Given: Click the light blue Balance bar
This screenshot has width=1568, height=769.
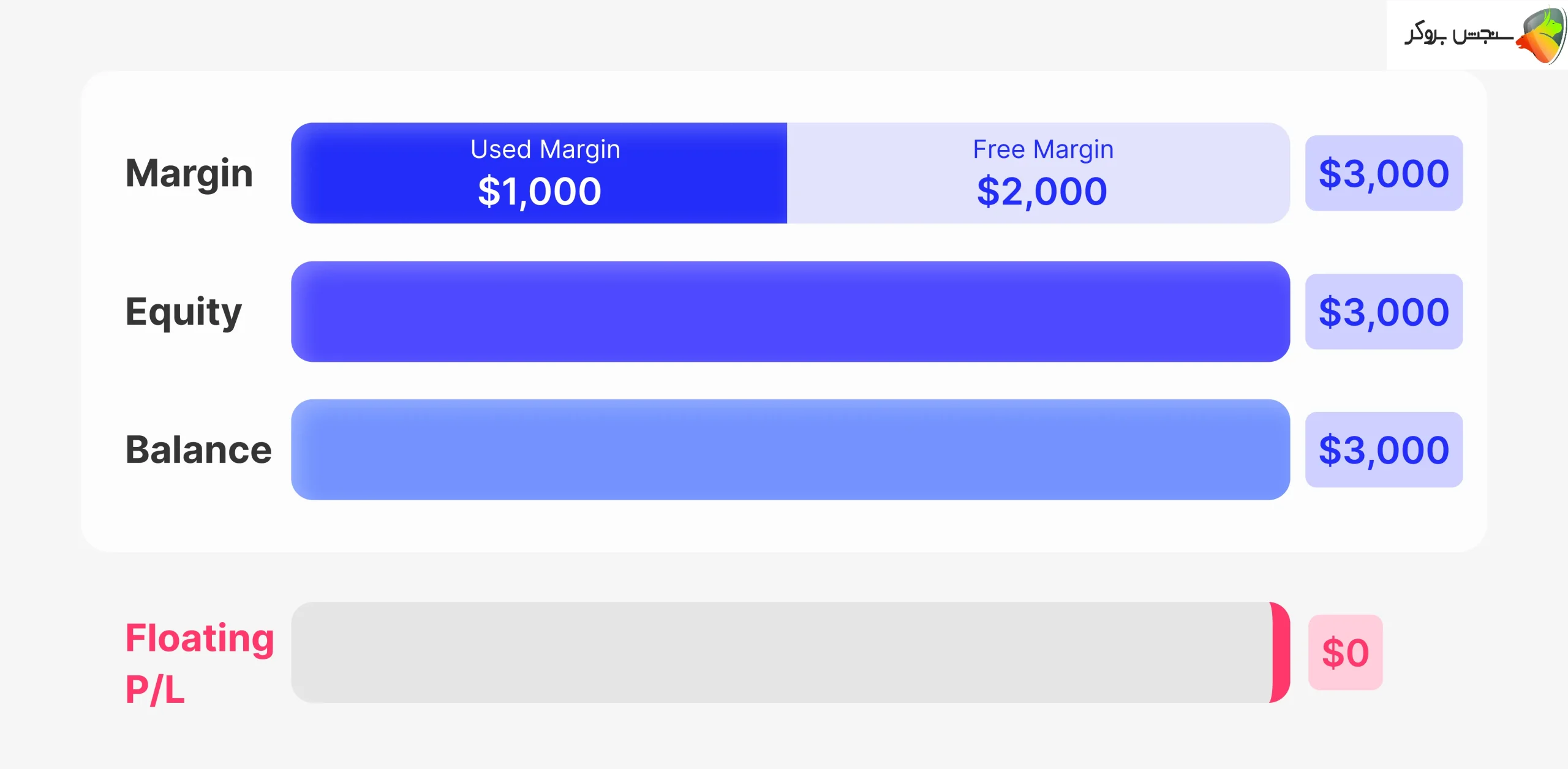Looking at the screenshot, I should (790, 450).
